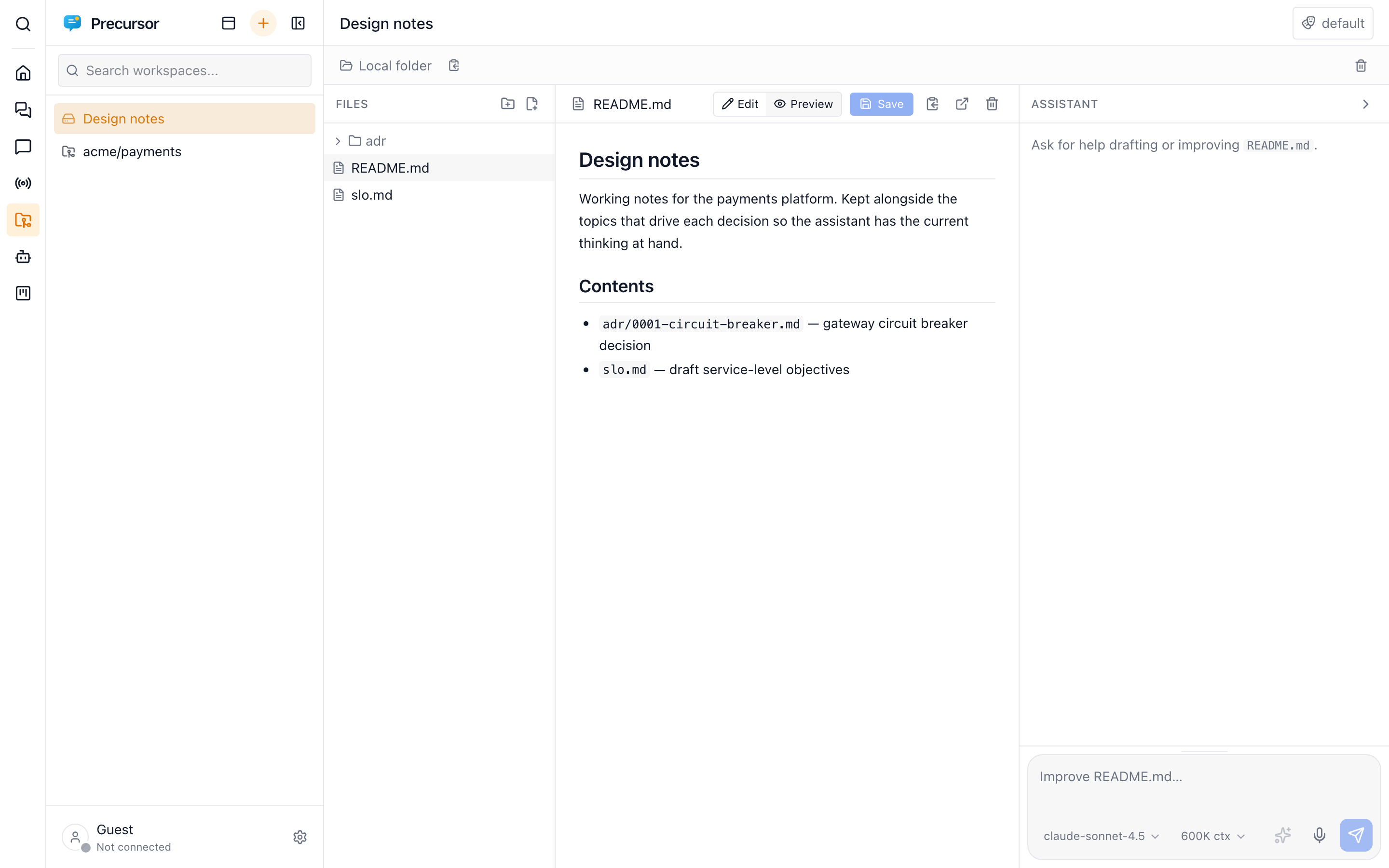The width and height of the screenshot is (1389, 868).
Task: Click the Save button
Action: (x=881, y=104)
